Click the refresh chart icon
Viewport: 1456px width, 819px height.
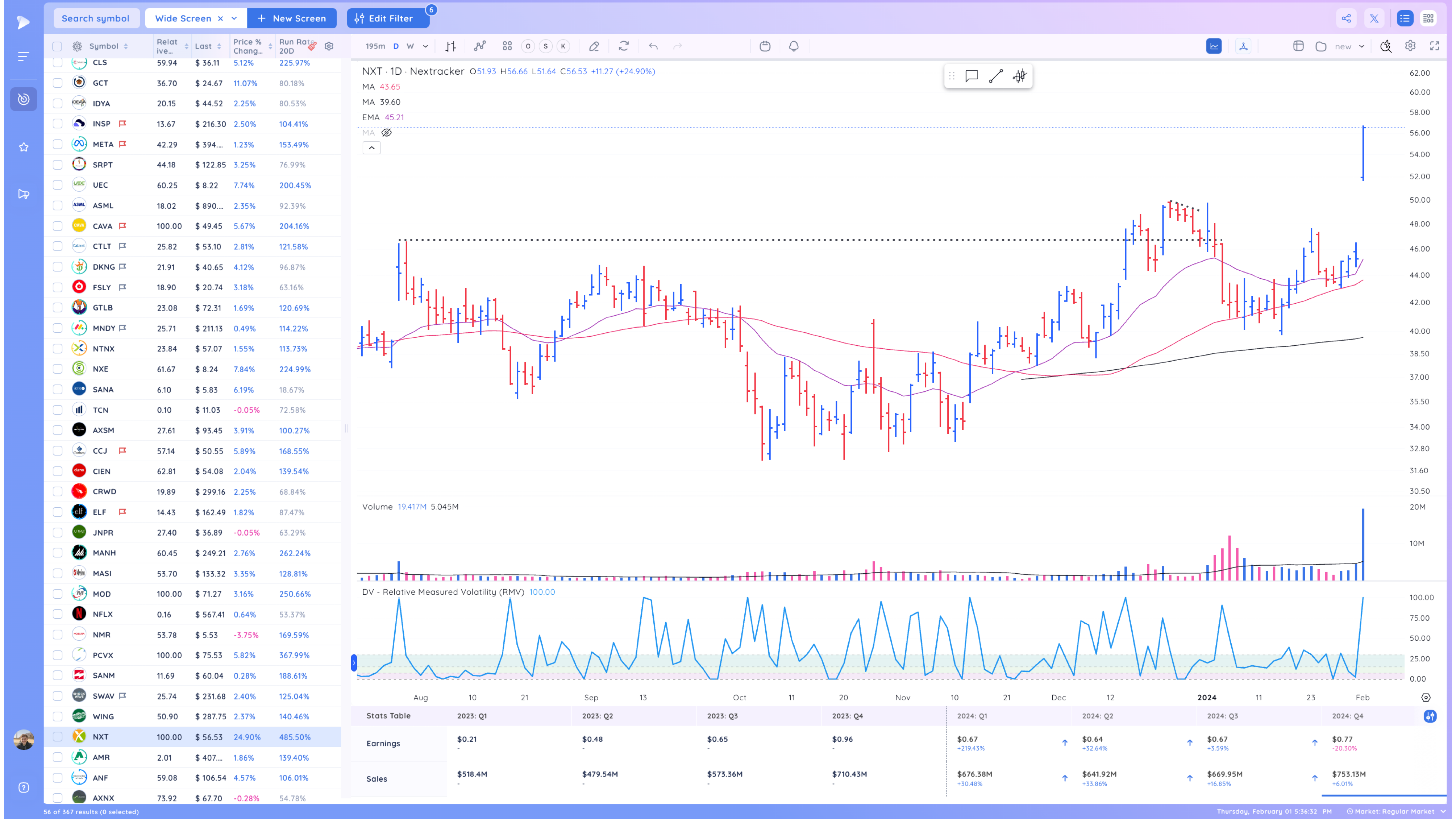624,46
